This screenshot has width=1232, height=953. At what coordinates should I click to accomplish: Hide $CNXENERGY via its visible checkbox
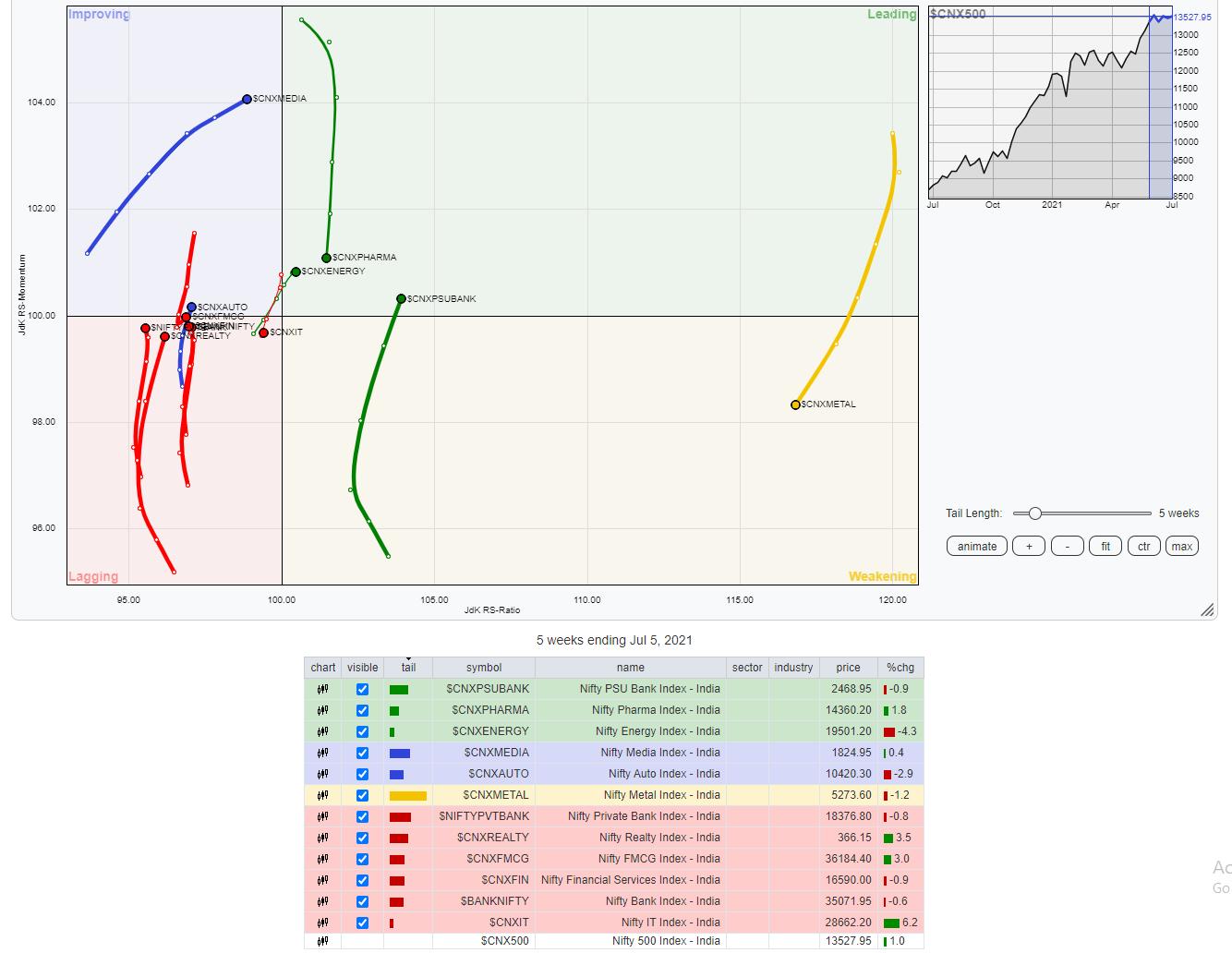[362, 731]
